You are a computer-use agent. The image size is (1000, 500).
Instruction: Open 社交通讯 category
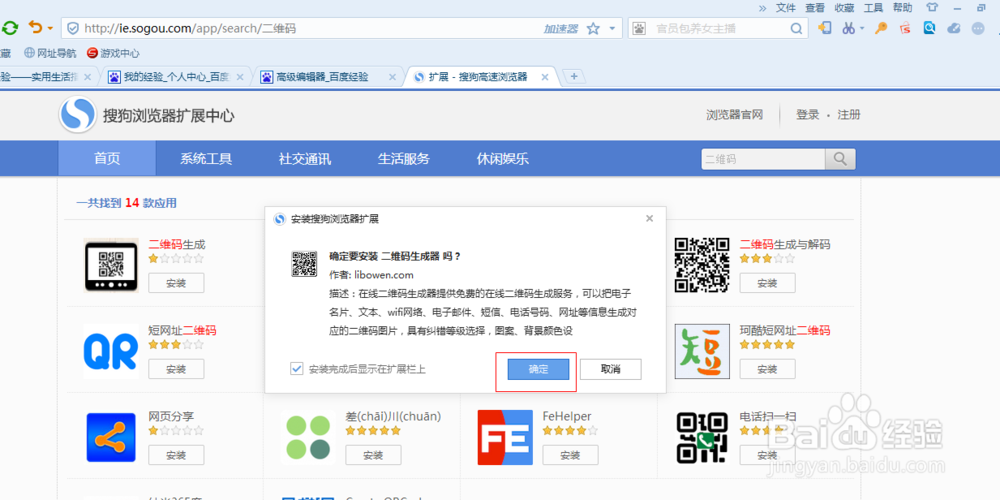point(305,159)
